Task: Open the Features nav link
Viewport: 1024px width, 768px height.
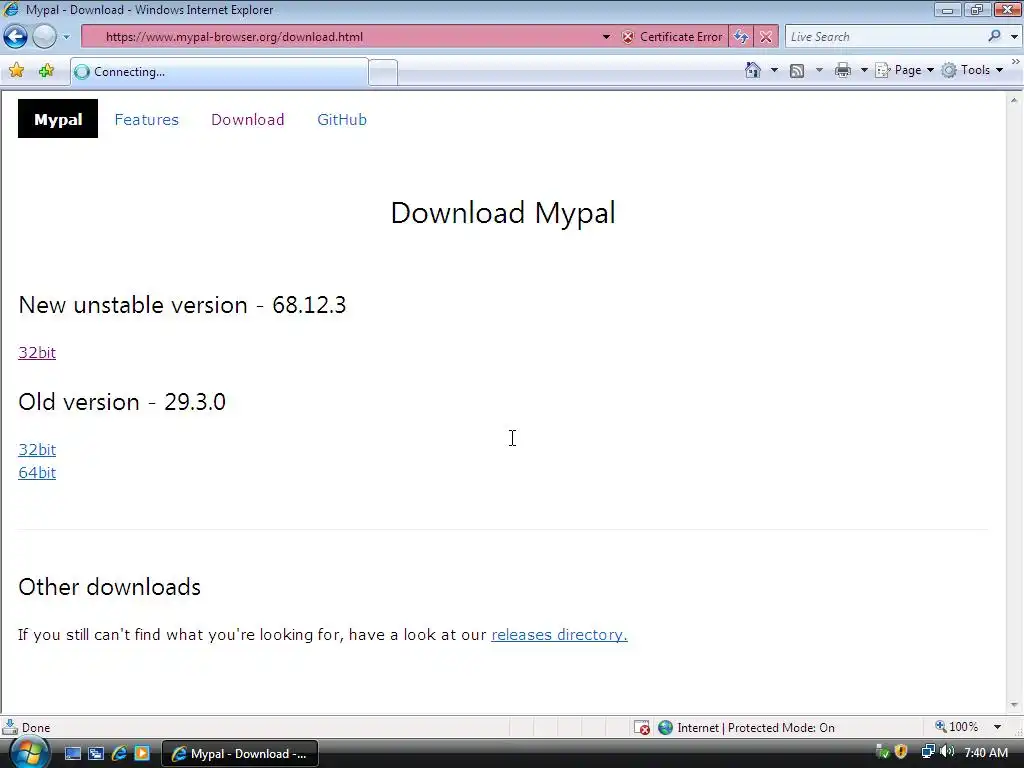Action: click(146, 120)
